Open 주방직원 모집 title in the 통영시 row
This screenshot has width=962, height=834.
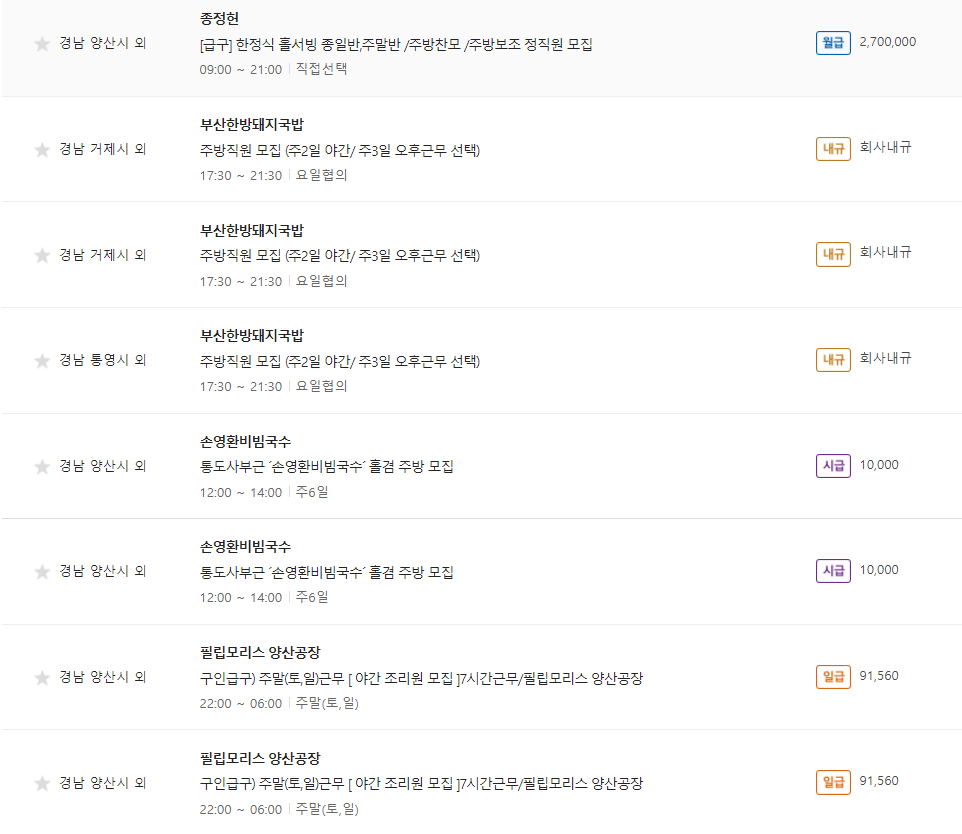click(x=339, y=361)
